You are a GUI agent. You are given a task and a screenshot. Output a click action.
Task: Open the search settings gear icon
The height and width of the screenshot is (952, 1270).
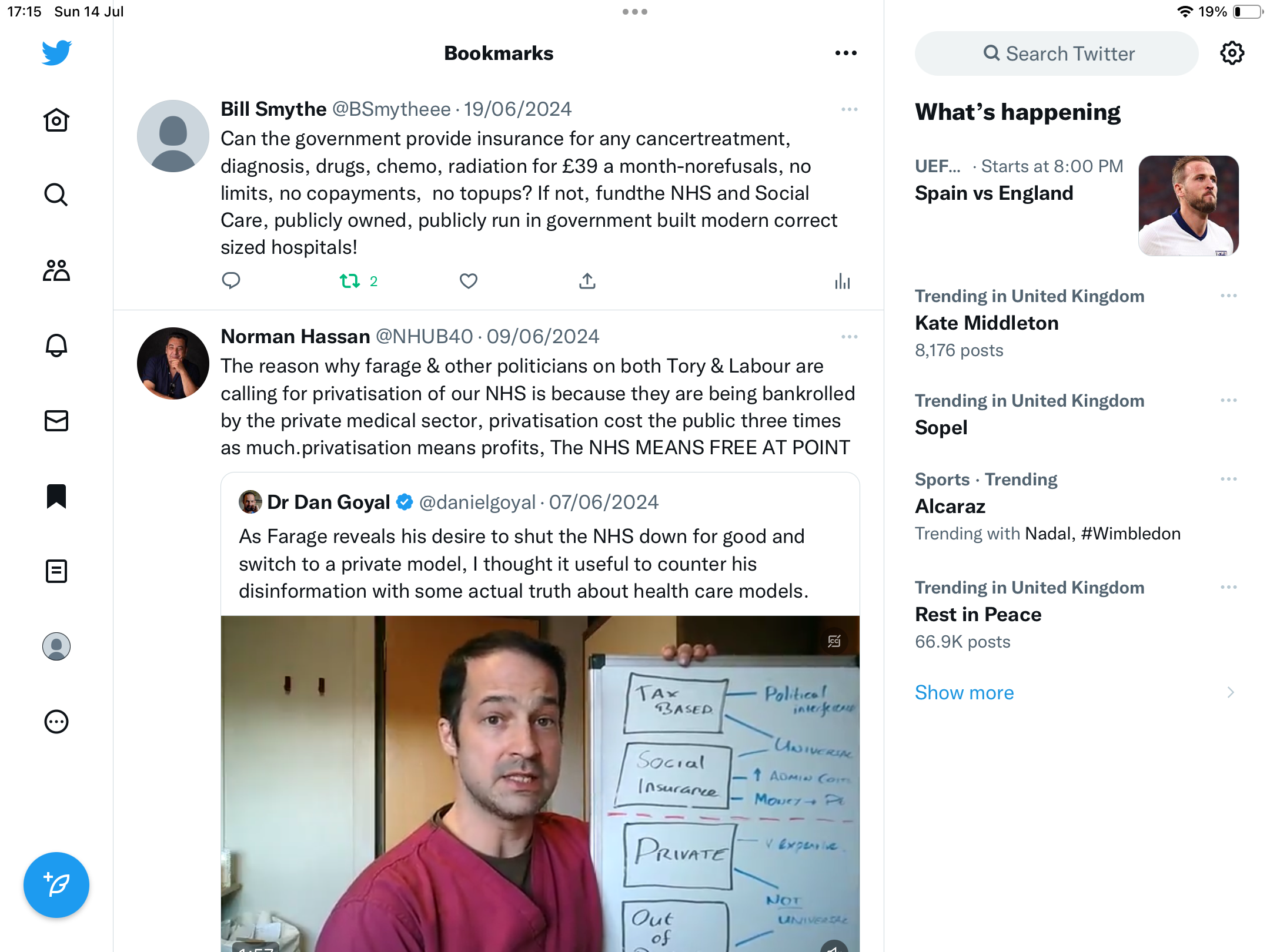click(1232, 53)
